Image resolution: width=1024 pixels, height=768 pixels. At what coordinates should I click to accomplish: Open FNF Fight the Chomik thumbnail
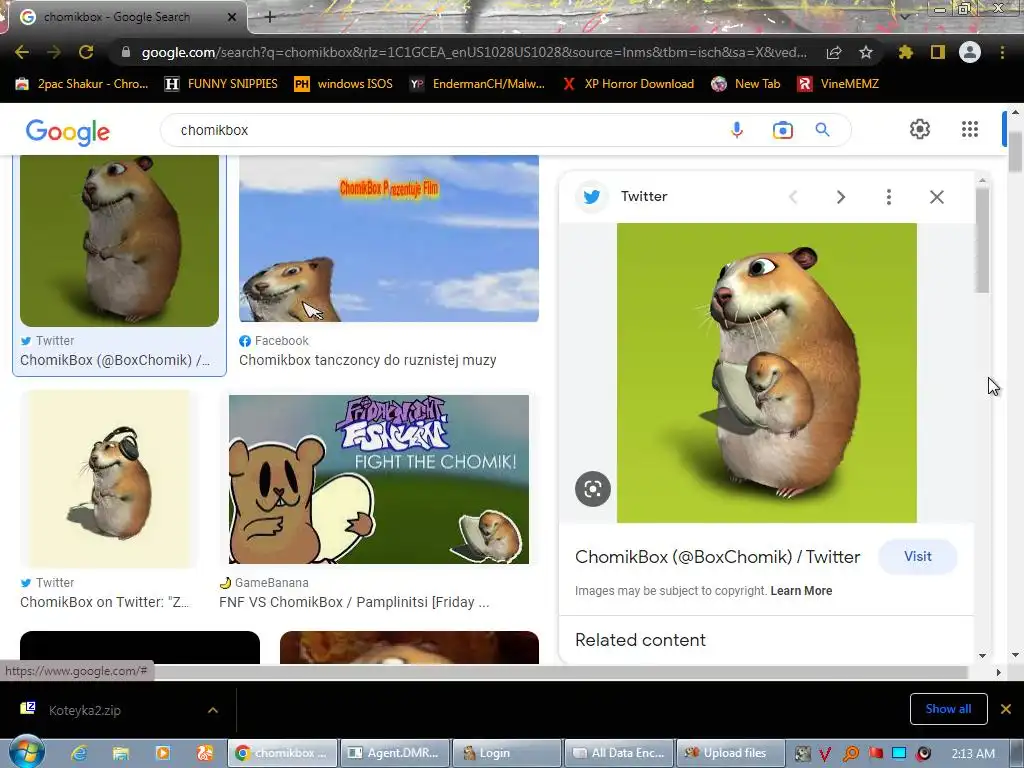[x=379, y=479]
